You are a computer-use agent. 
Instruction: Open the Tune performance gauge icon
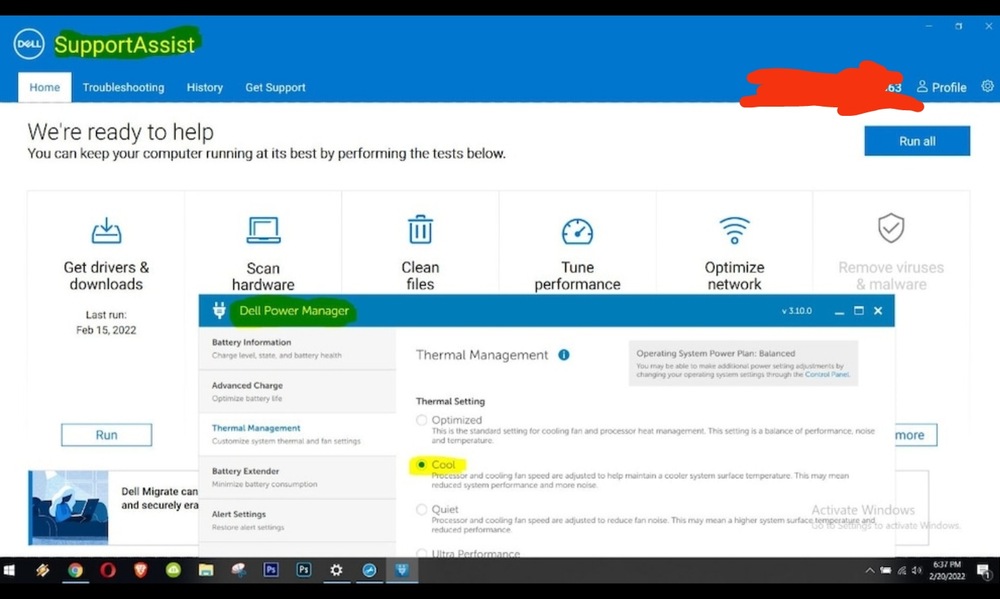pos(577,232)
